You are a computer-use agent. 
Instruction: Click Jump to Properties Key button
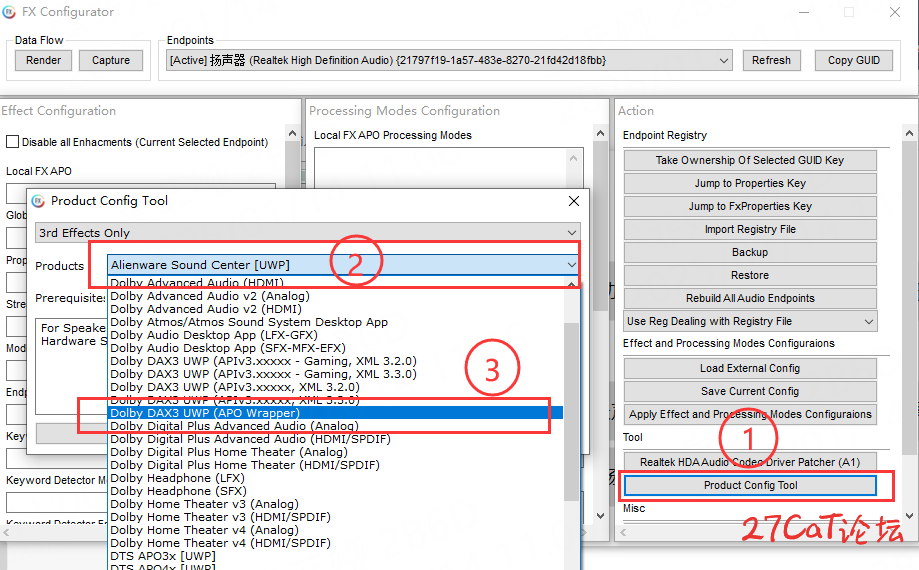(750, 183)
